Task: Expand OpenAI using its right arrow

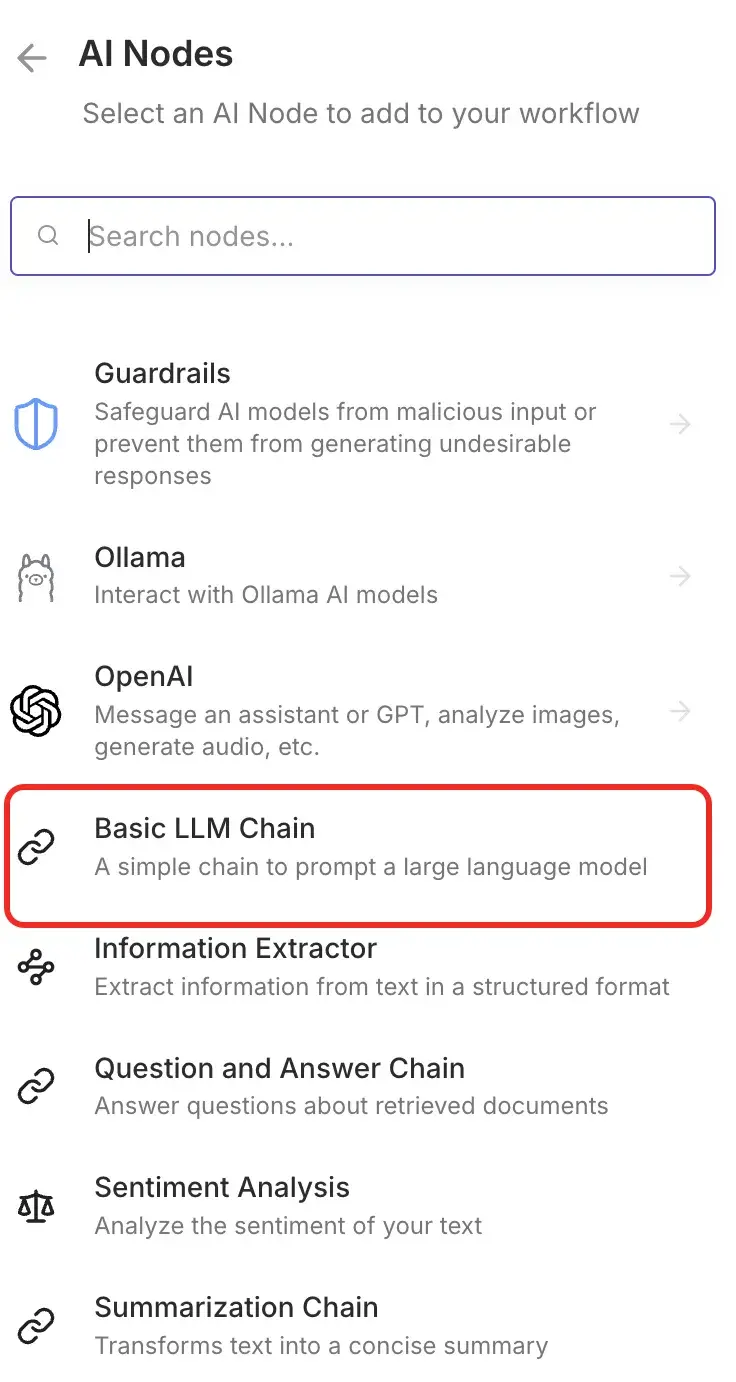Action: [680, 711]
